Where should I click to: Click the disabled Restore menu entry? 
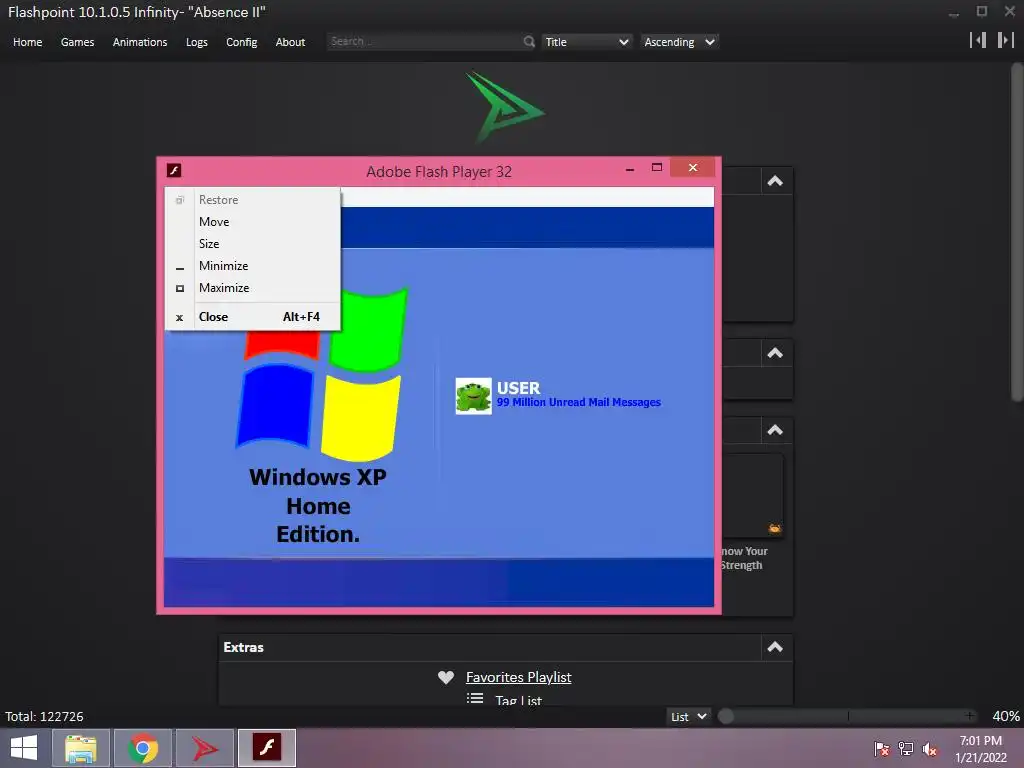pyautogui.click(x=253, y=200)
